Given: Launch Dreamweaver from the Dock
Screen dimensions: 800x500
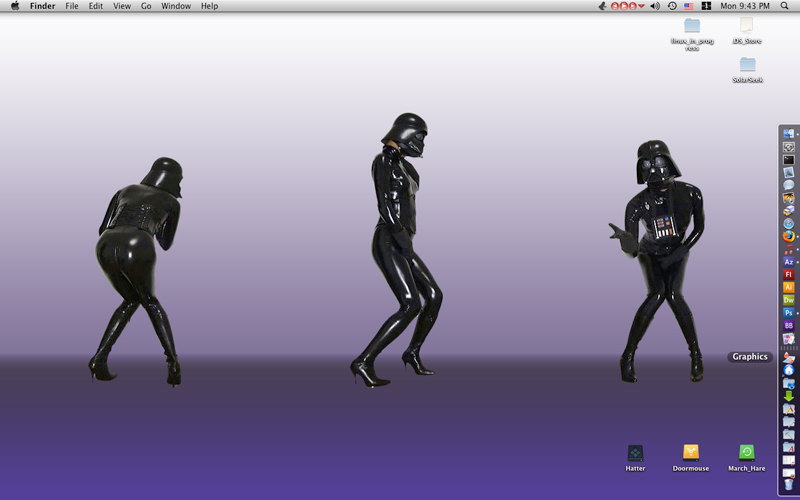Looking at the screenshot, I should coord(788,300).
